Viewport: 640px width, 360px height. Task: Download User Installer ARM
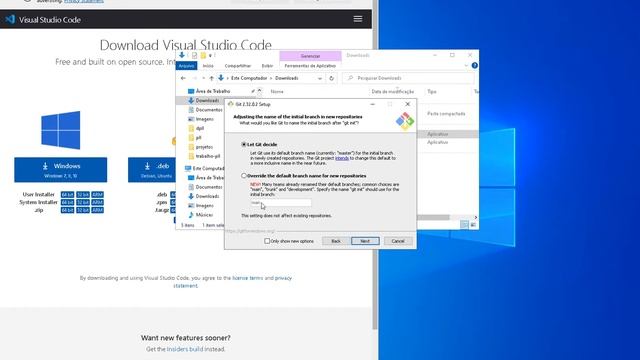[x=98, y=195]
